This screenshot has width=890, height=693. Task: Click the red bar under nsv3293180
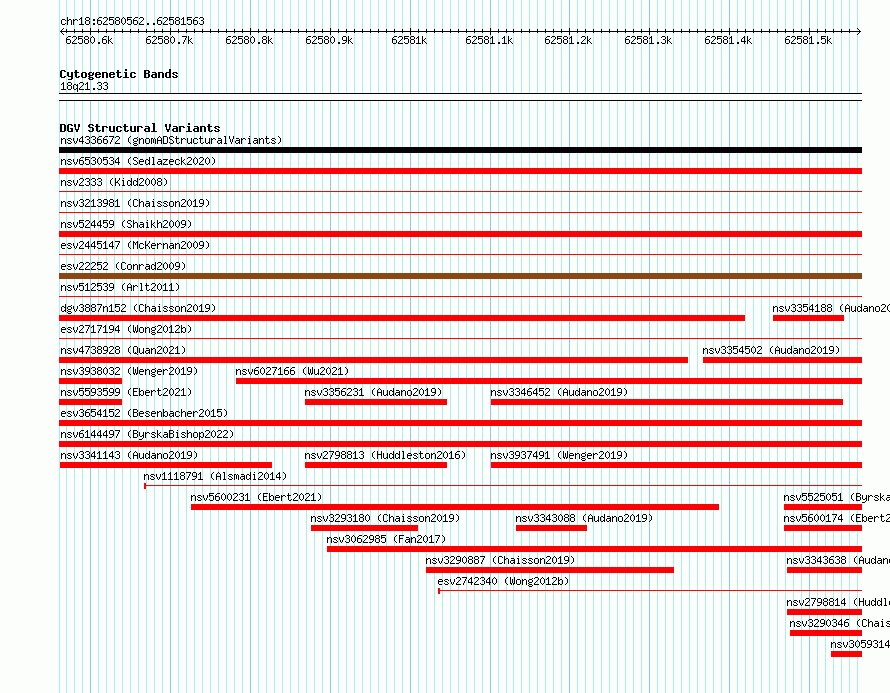364,528
